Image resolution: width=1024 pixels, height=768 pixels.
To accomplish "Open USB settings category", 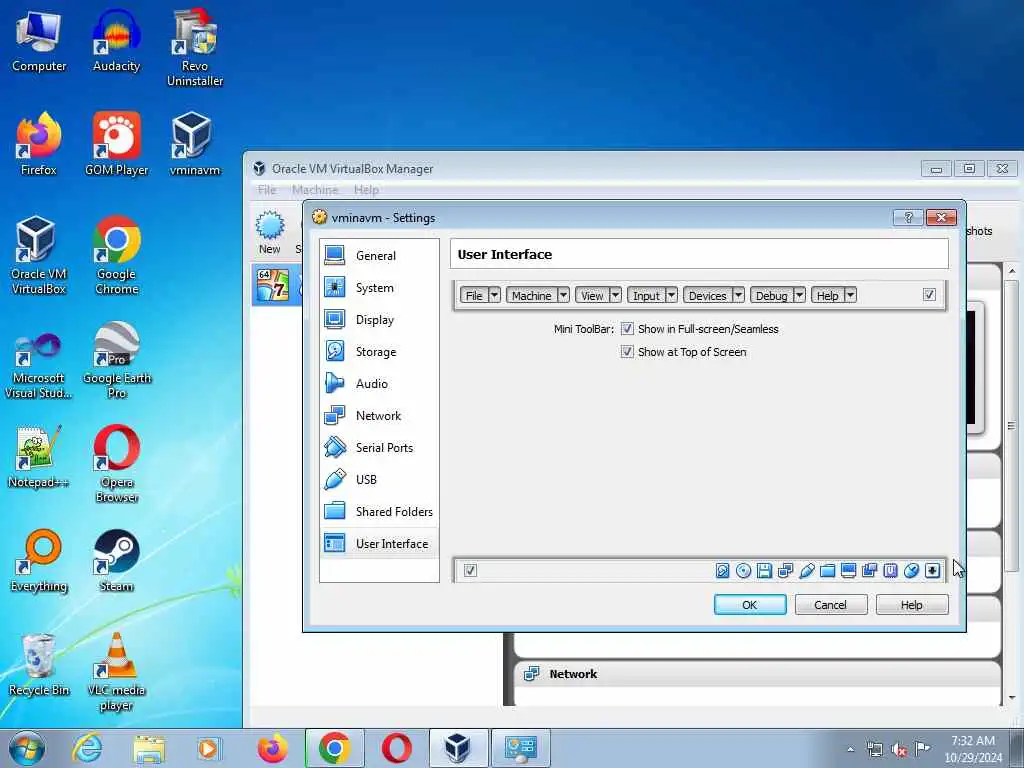I will point(379,479).
